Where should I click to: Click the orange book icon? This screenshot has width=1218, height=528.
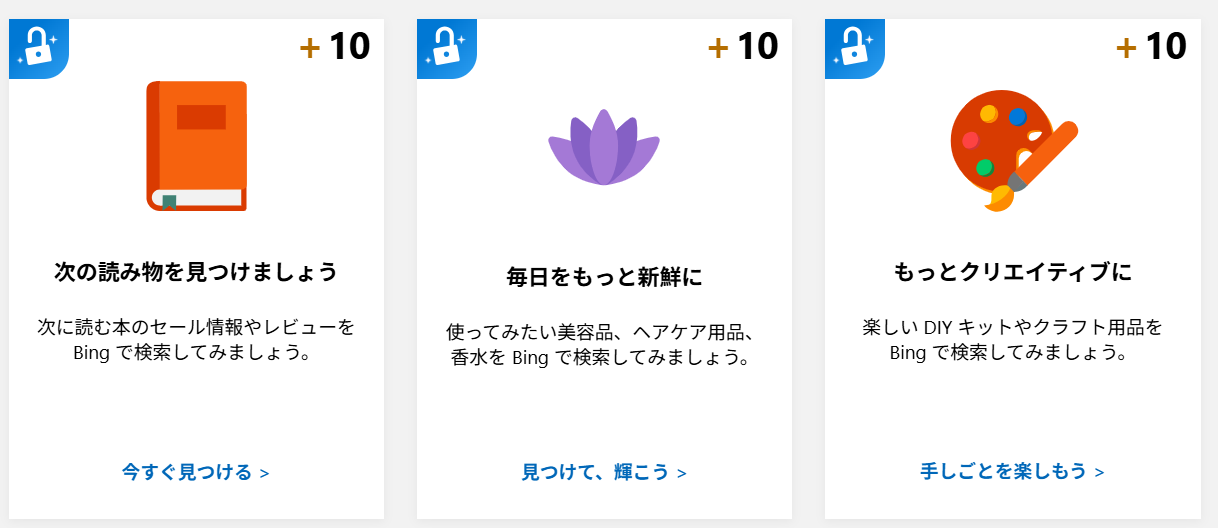(197, 146)
